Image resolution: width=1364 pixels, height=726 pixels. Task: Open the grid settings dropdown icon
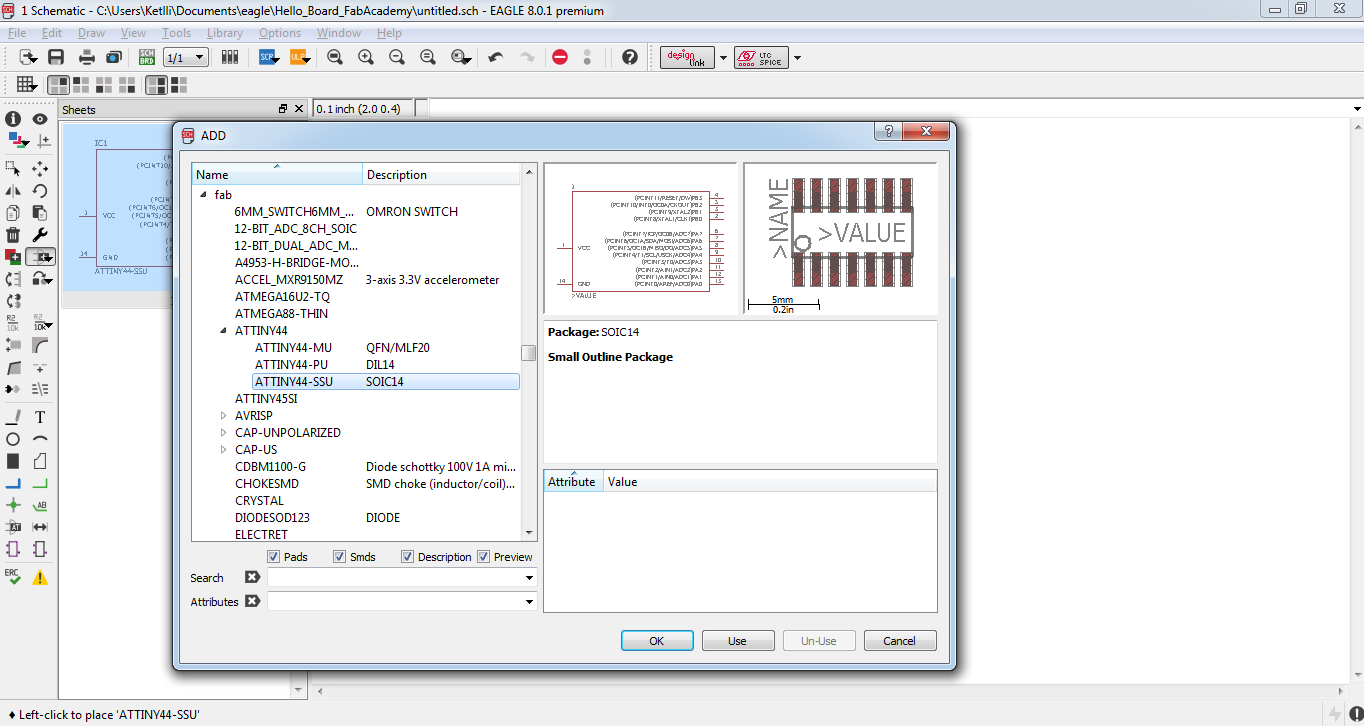click(27, 85)
